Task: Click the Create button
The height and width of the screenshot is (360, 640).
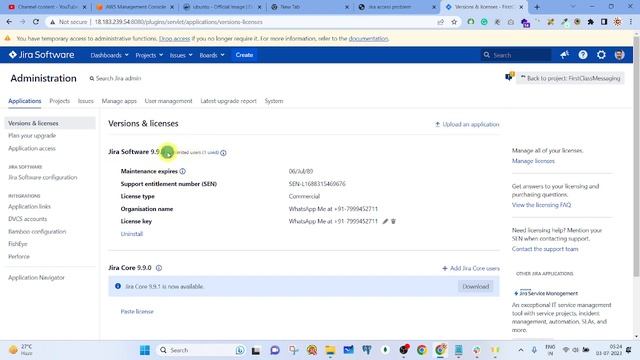Action: coord(244,55)
